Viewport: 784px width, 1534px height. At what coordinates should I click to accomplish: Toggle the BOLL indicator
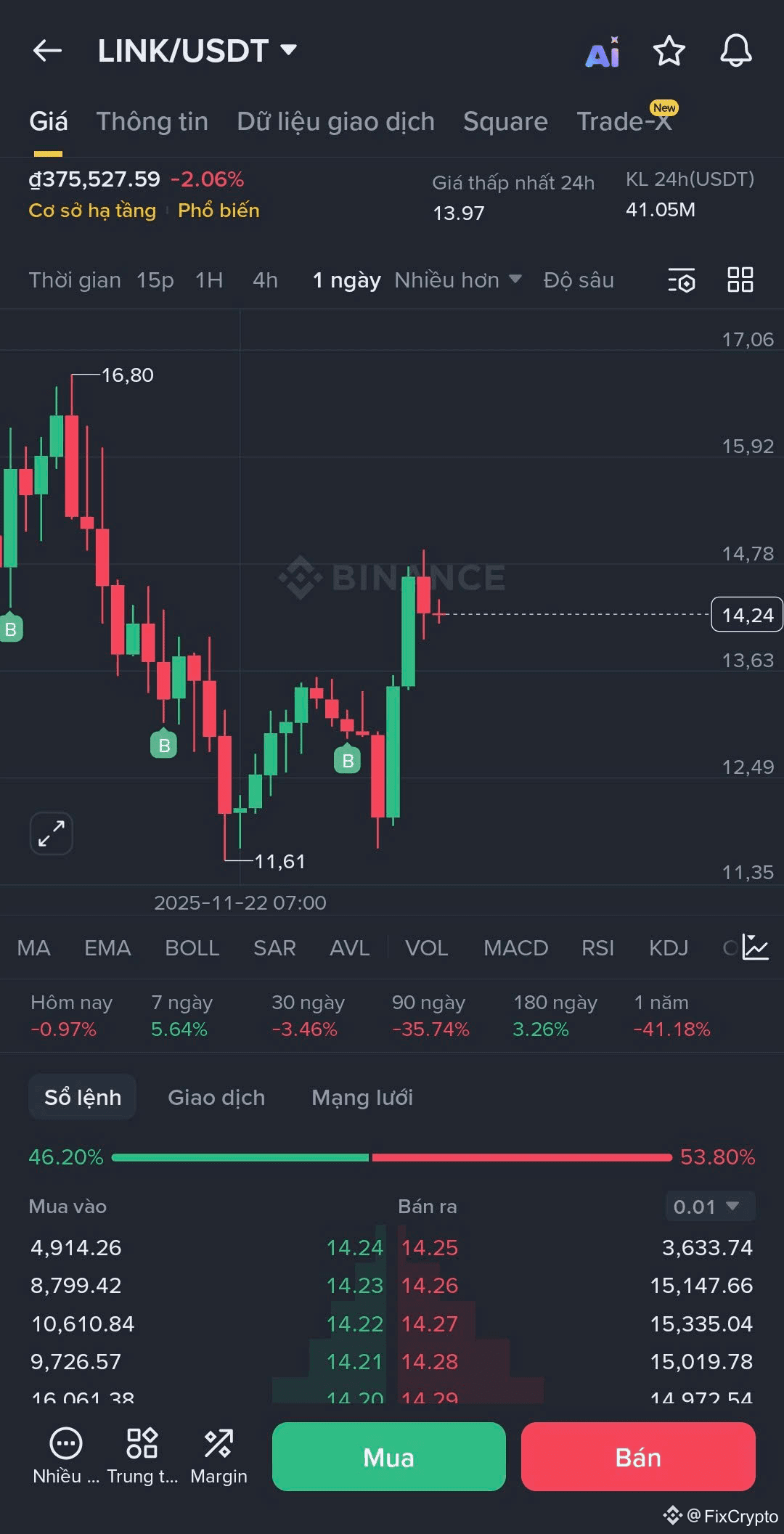click(x=192, y=947)
